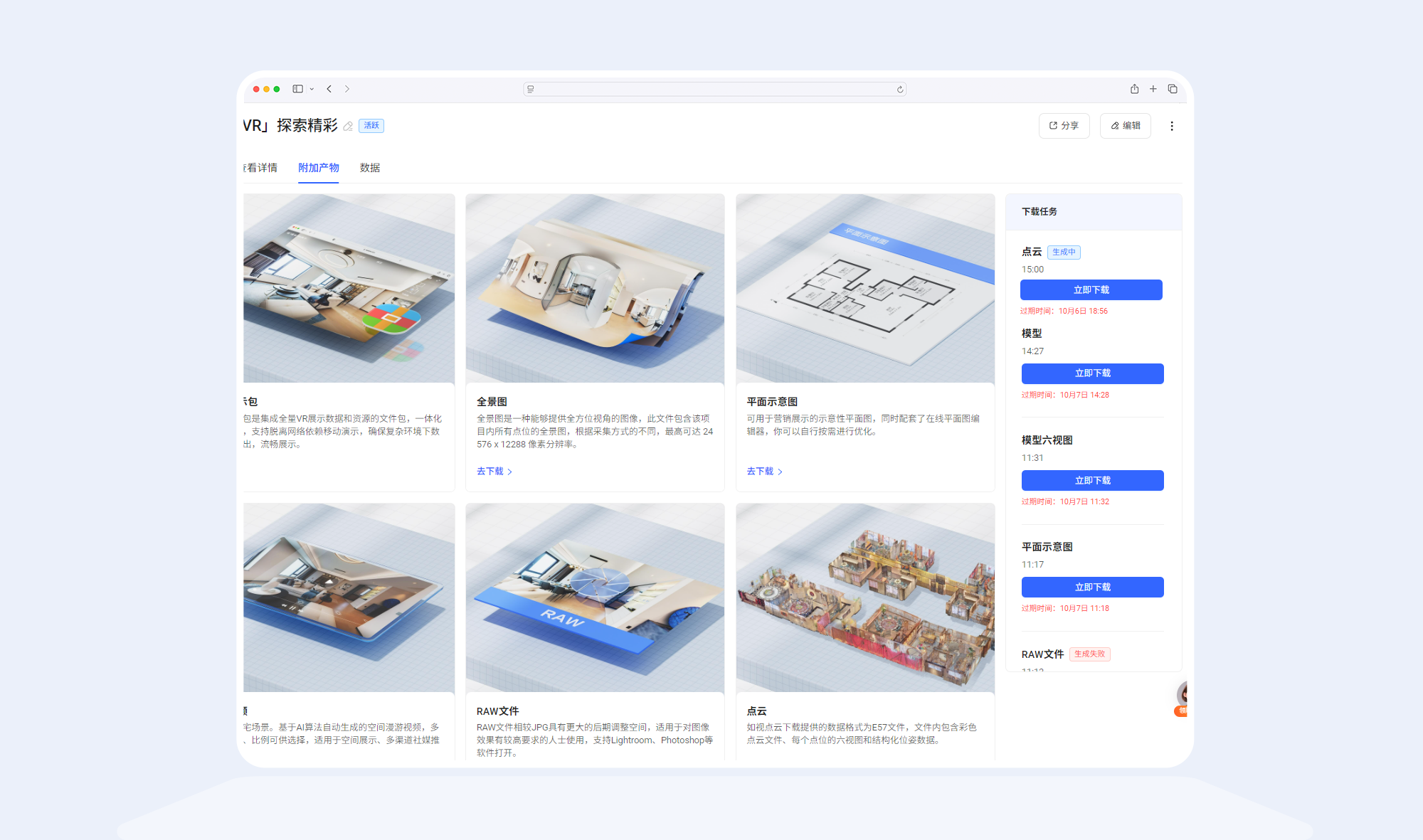Click the 11:31 time of 模型六视图 task
This screenshot has width=1423, height=840.
click(x=1032, y=458)
